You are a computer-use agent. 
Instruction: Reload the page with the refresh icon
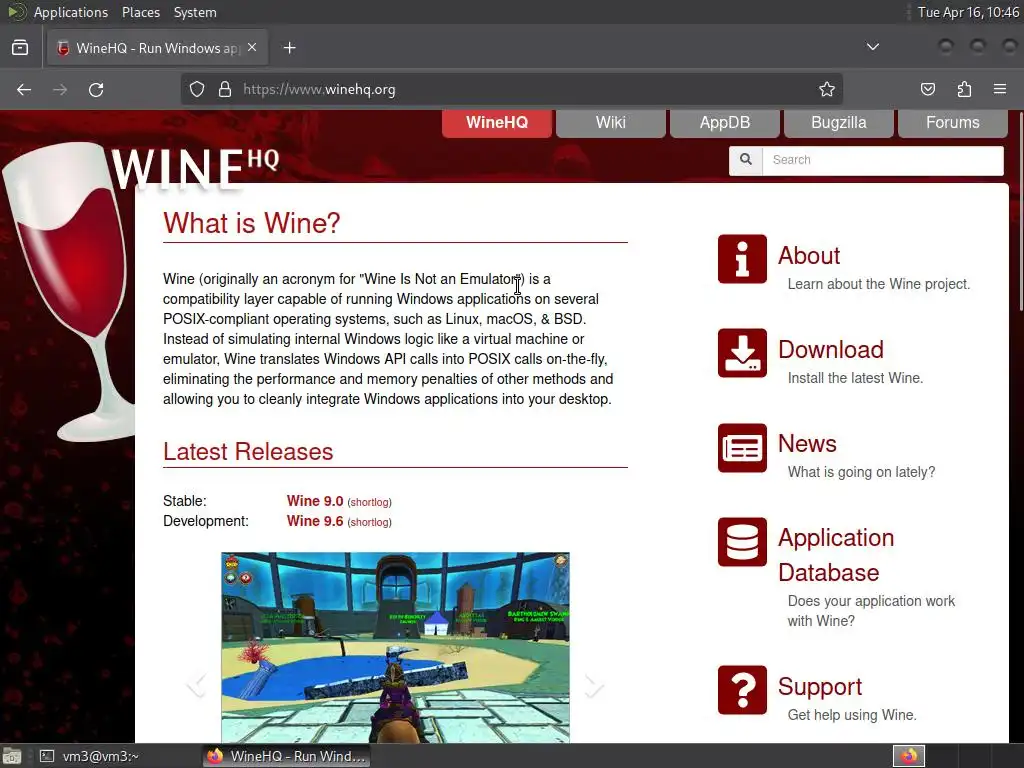coord(96,89)
